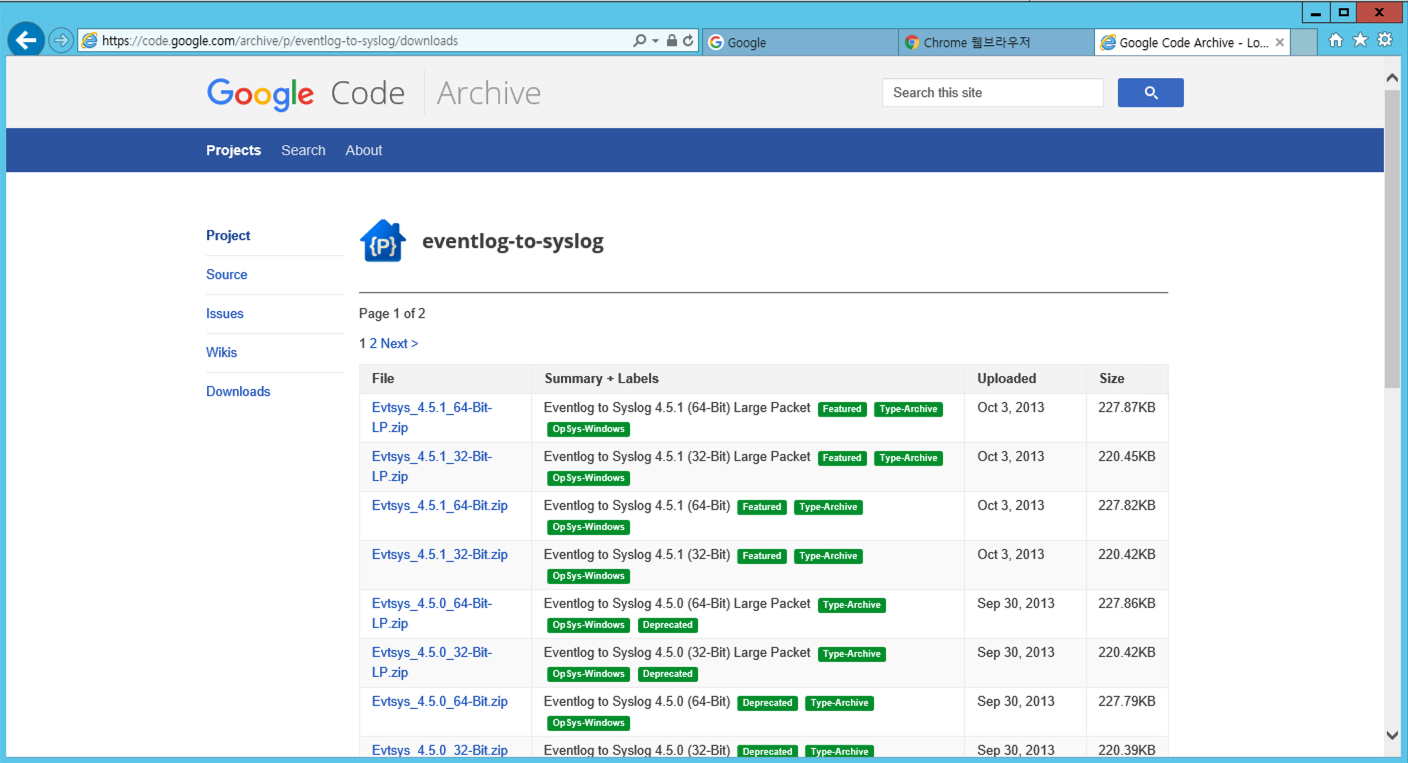This screenshot has height=763, width=1408.
Task: Go back with the browser back arrow
Action: click(x=26, y=41)
